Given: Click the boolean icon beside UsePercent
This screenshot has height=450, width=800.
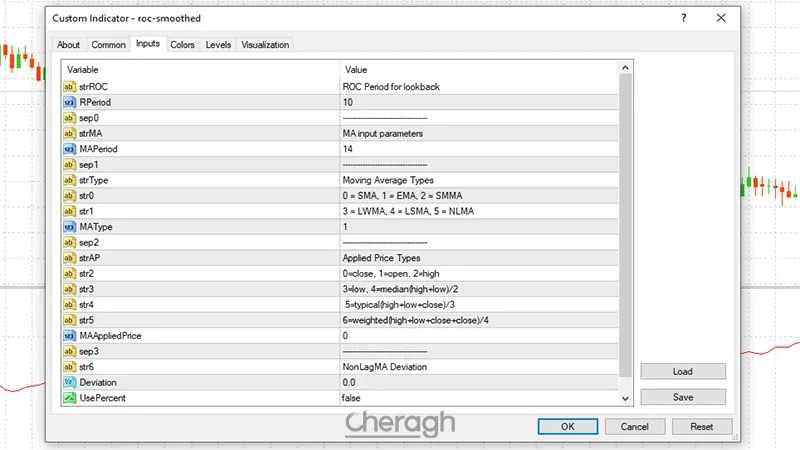Looking at the screenshot, I should coord(70,398).
